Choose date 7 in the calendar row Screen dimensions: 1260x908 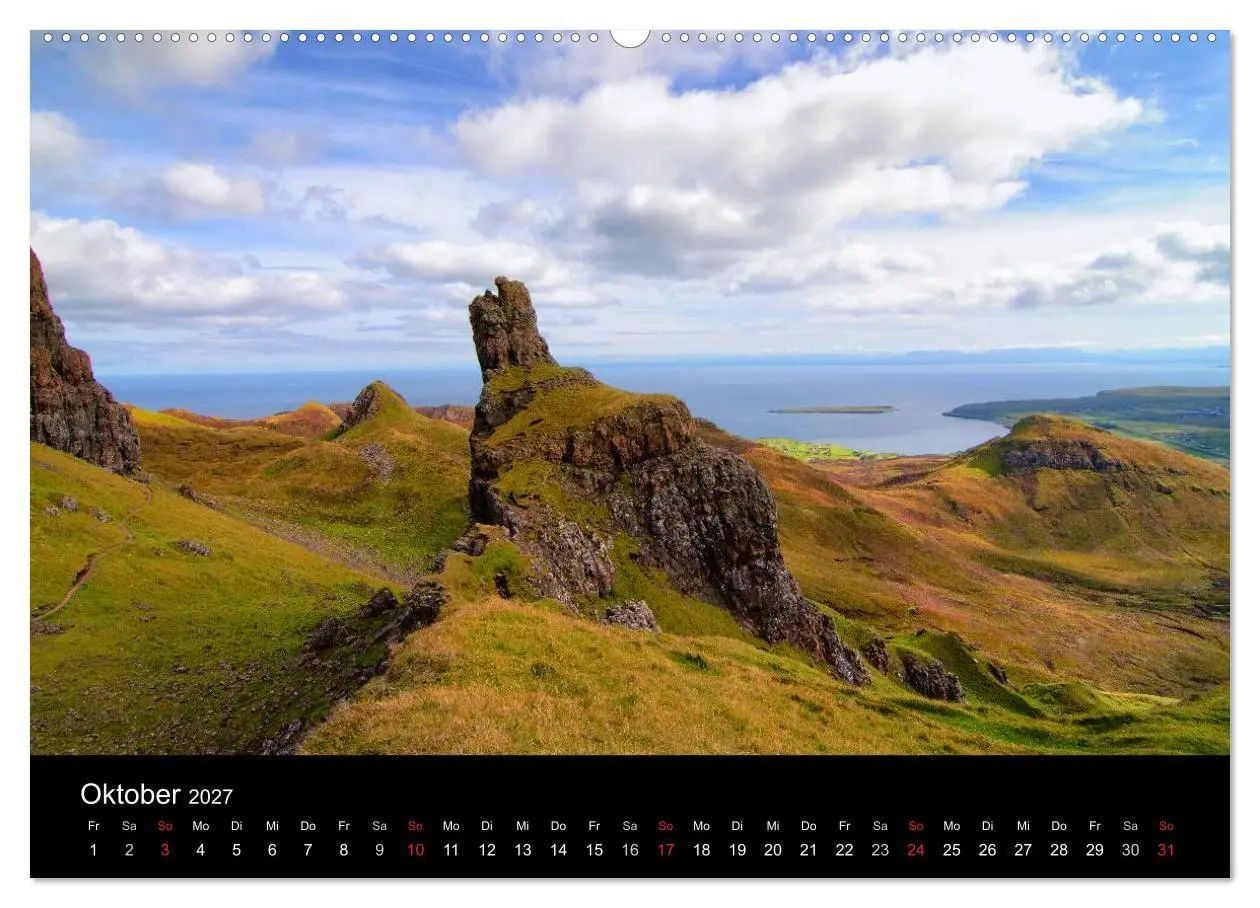308,850
